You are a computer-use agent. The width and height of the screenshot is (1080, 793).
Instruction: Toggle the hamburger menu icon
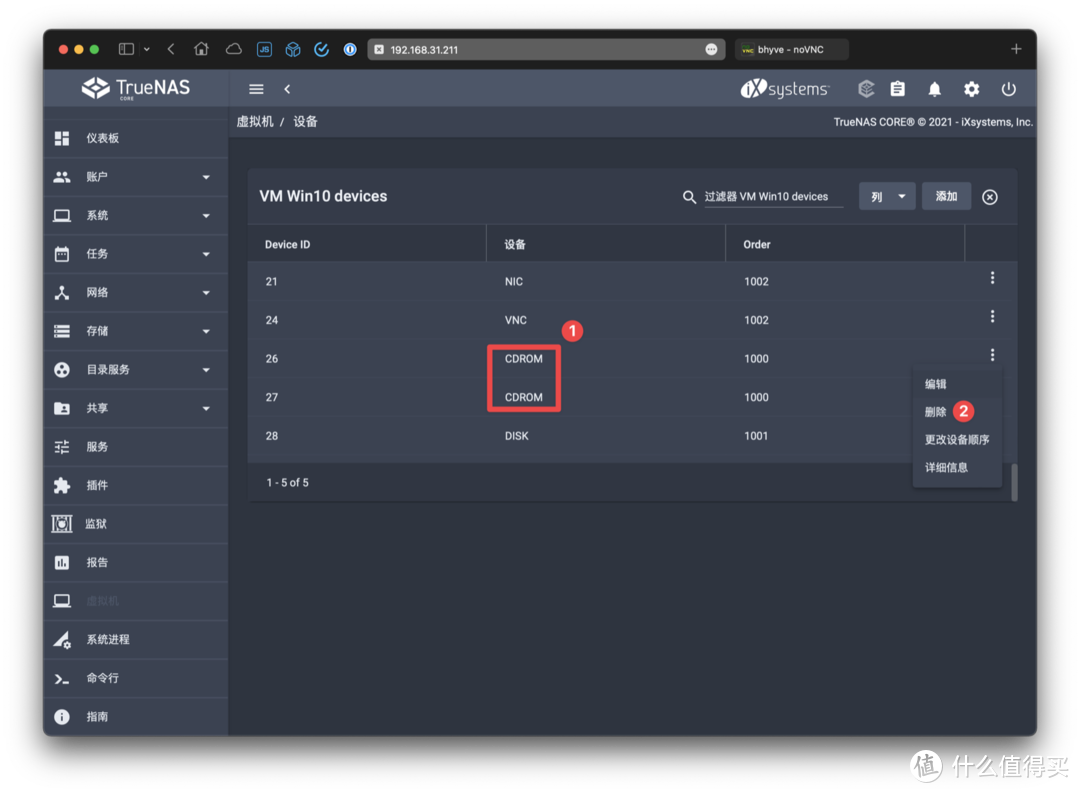point(256,89)
